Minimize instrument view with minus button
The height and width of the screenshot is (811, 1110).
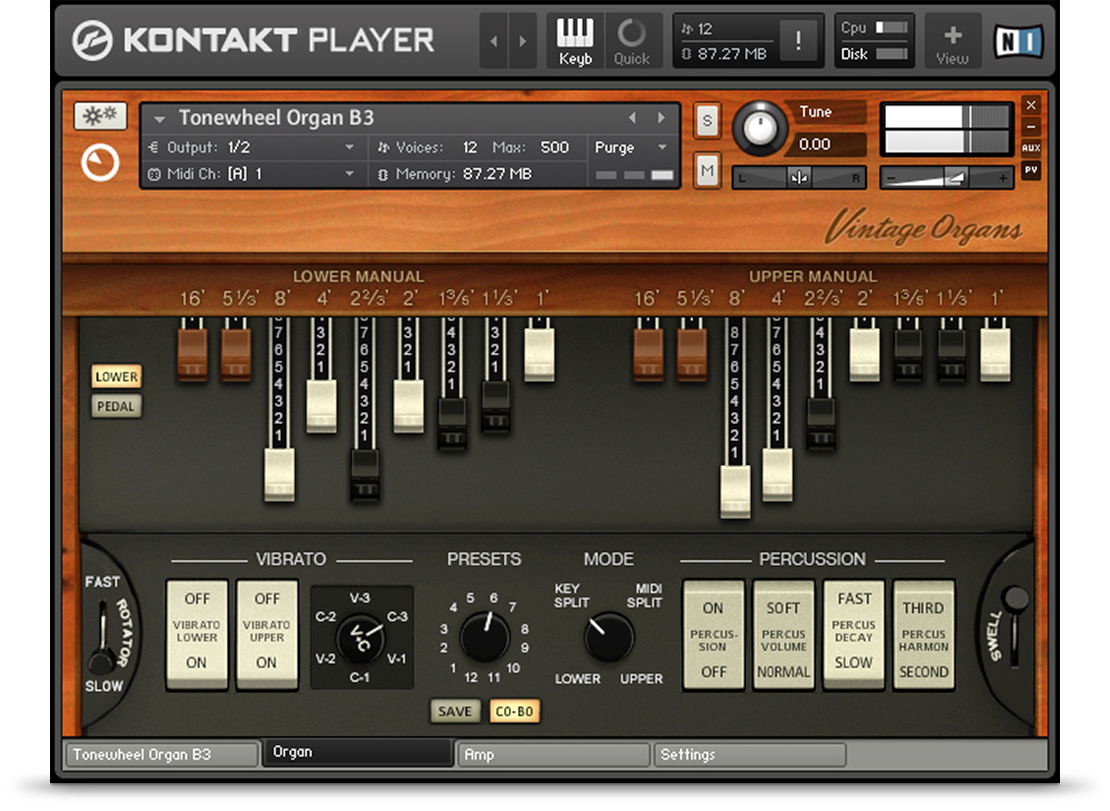(x=1031, y=127)
